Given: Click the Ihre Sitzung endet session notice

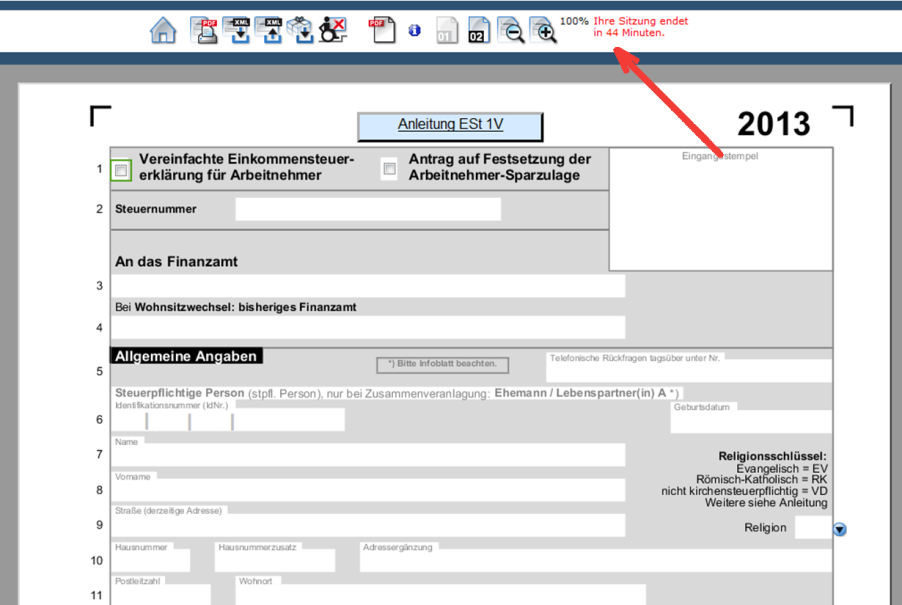Looking at the screenshot, I should [x=640, y=27].
